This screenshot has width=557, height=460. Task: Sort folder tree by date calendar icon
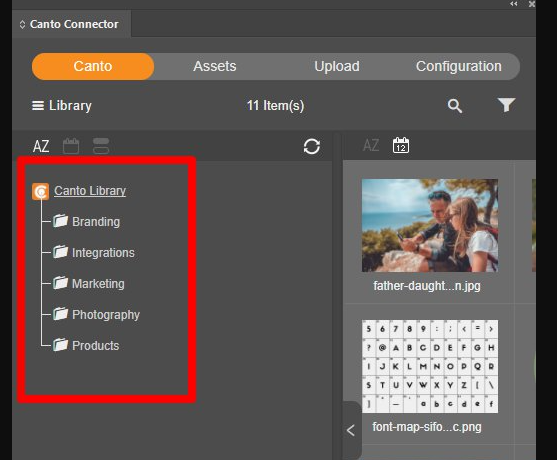pyautogui.click(x=71, y=146)
